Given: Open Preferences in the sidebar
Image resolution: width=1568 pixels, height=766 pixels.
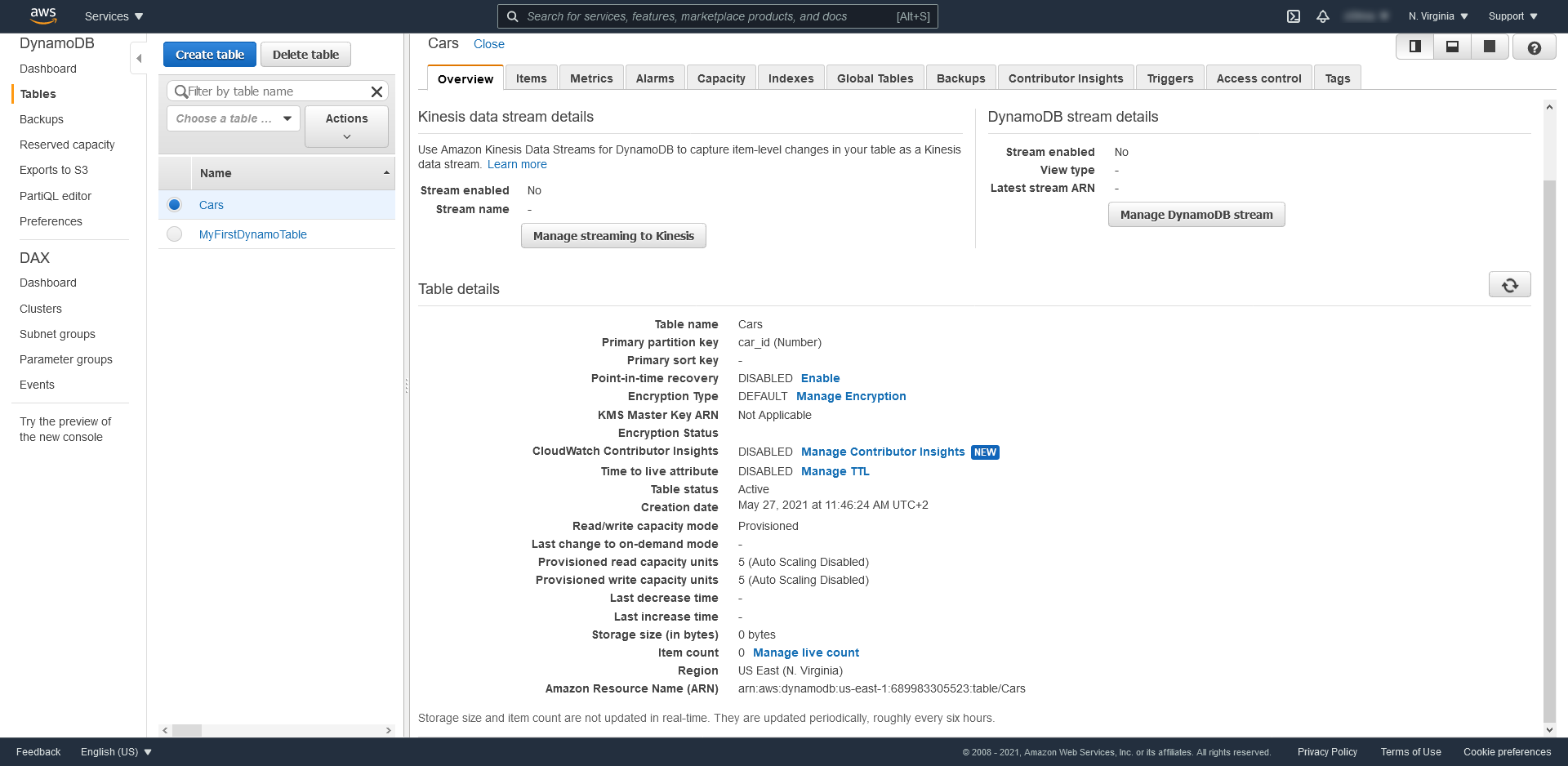Looking at the screenshot, I should [51, 221].
